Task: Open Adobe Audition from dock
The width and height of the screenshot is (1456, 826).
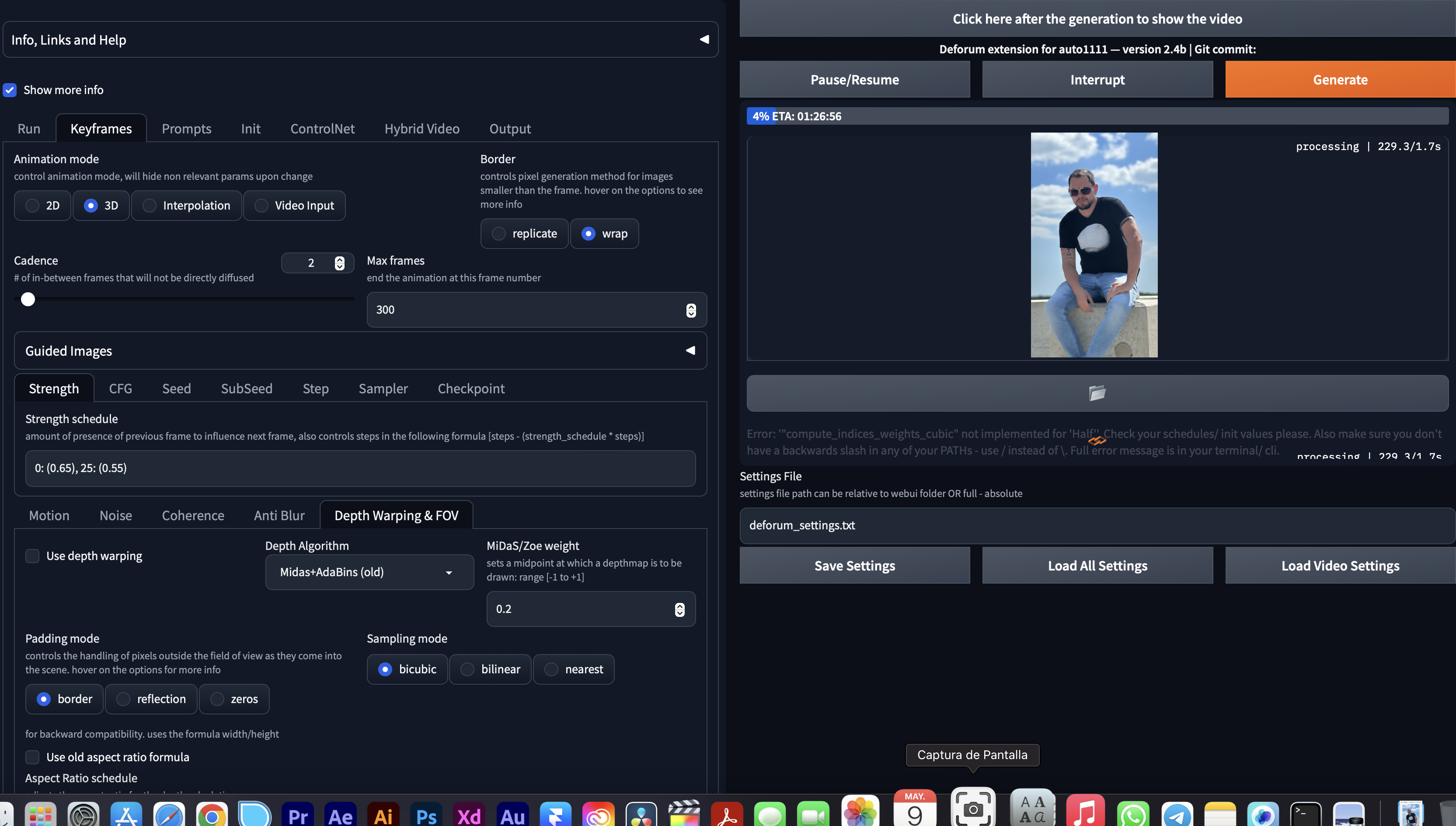Action: click(x=512, y=815)
